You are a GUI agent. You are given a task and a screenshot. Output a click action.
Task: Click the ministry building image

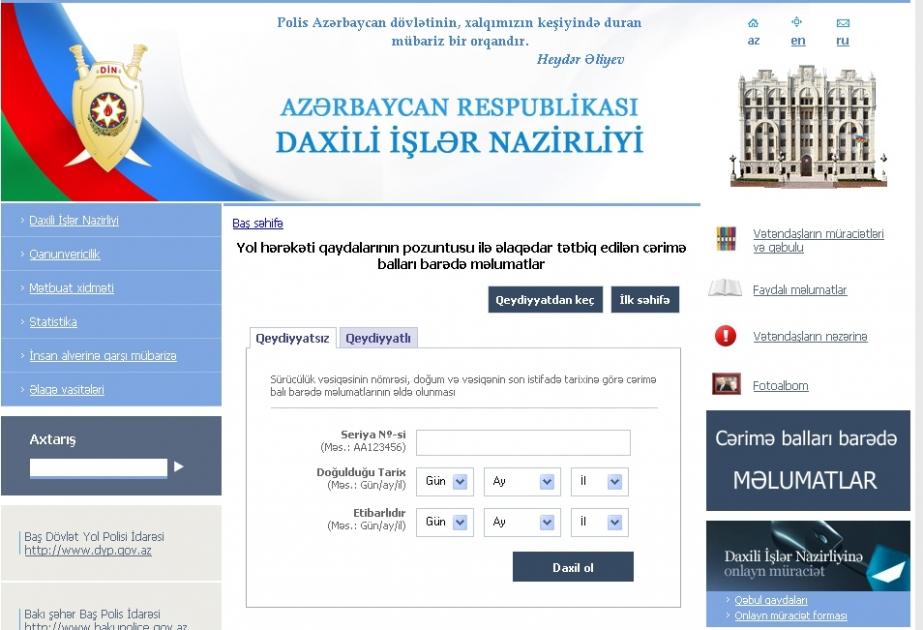tap(808, 127)
